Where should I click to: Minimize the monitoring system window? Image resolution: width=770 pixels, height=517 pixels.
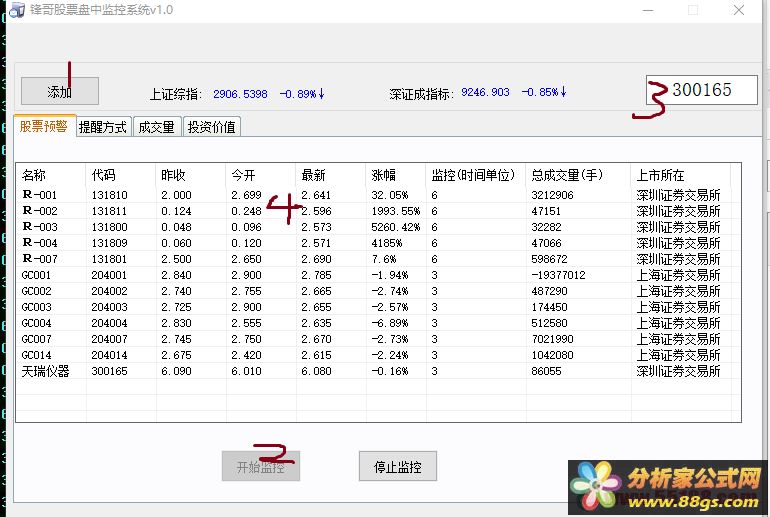(648, 10)
